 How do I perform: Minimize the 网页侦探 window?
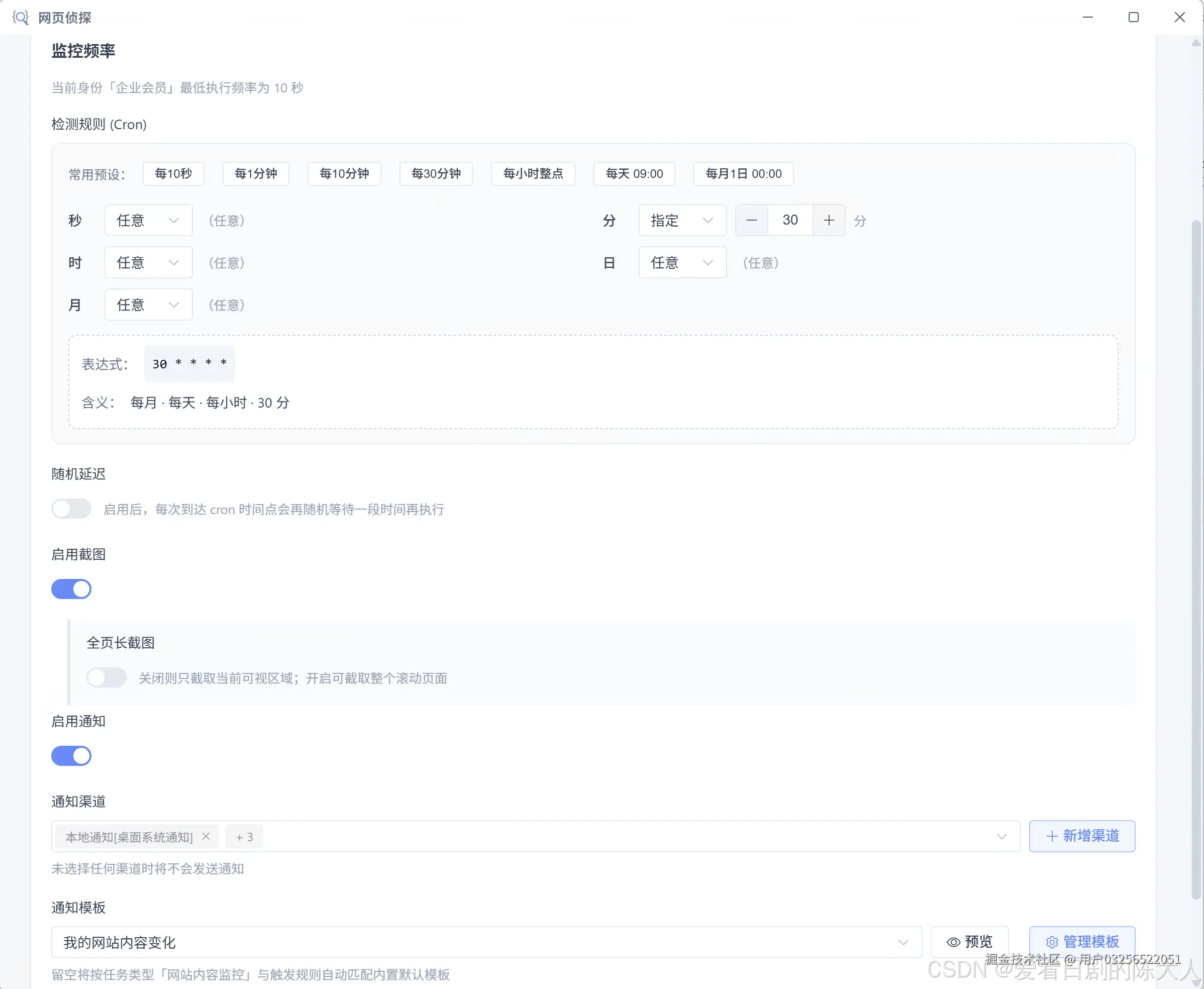tap(1088, 17)
